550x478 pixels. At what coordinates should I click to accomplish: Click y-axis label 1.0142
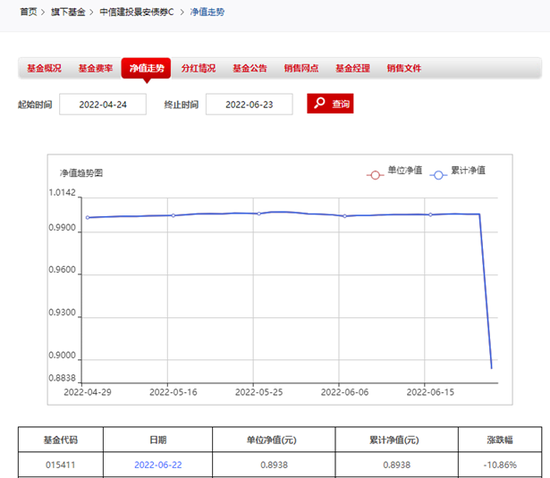tap(62, 193)
